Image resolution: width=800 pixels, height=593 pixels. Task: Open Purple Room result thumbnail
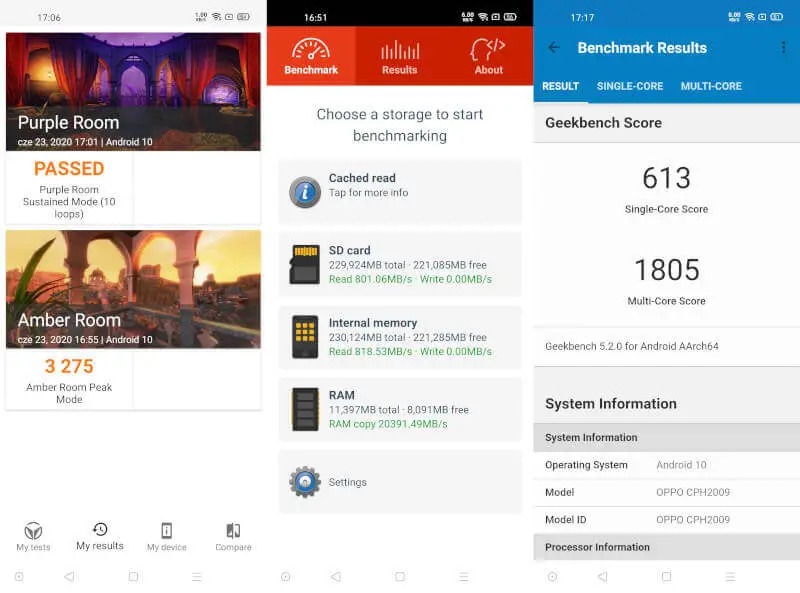[x=133, y=91]
